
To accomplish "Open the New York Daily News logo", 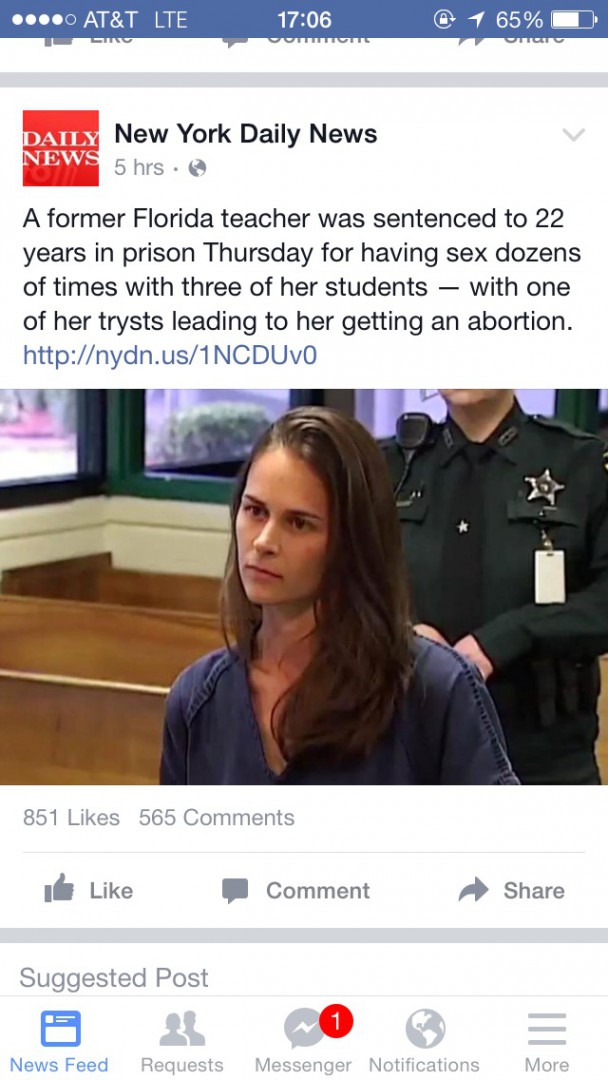I will pos(61,148).
